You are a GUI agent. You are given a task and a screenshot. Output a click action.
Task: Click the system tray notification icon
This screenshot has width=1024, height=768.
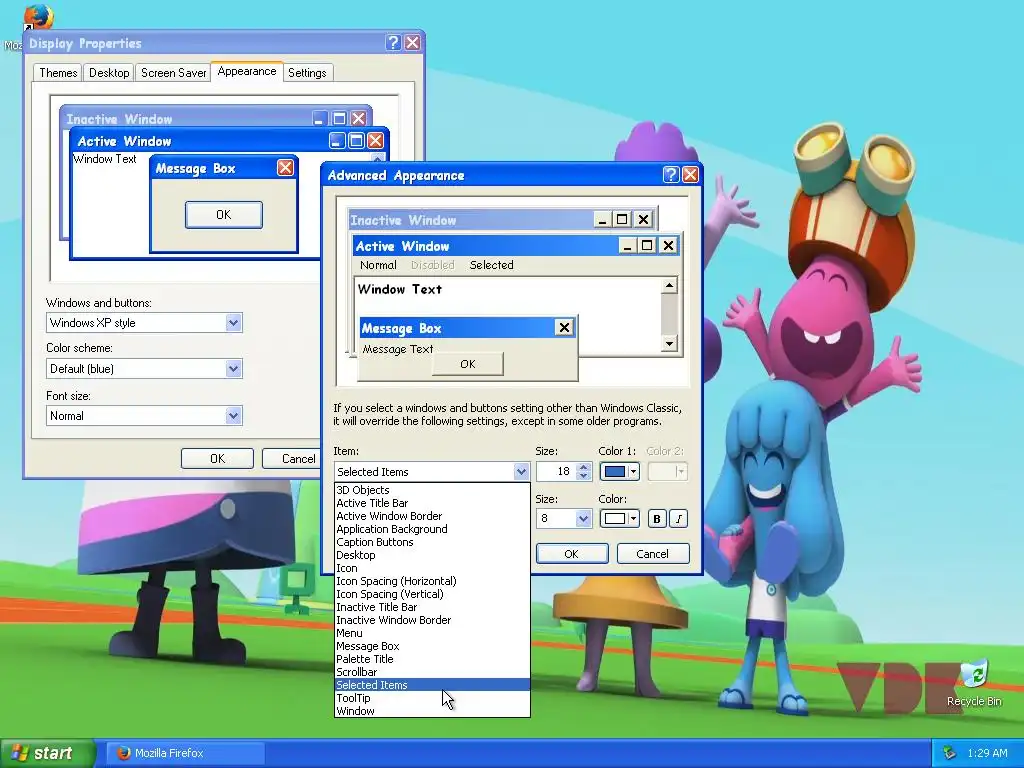(x=950, y=753)
